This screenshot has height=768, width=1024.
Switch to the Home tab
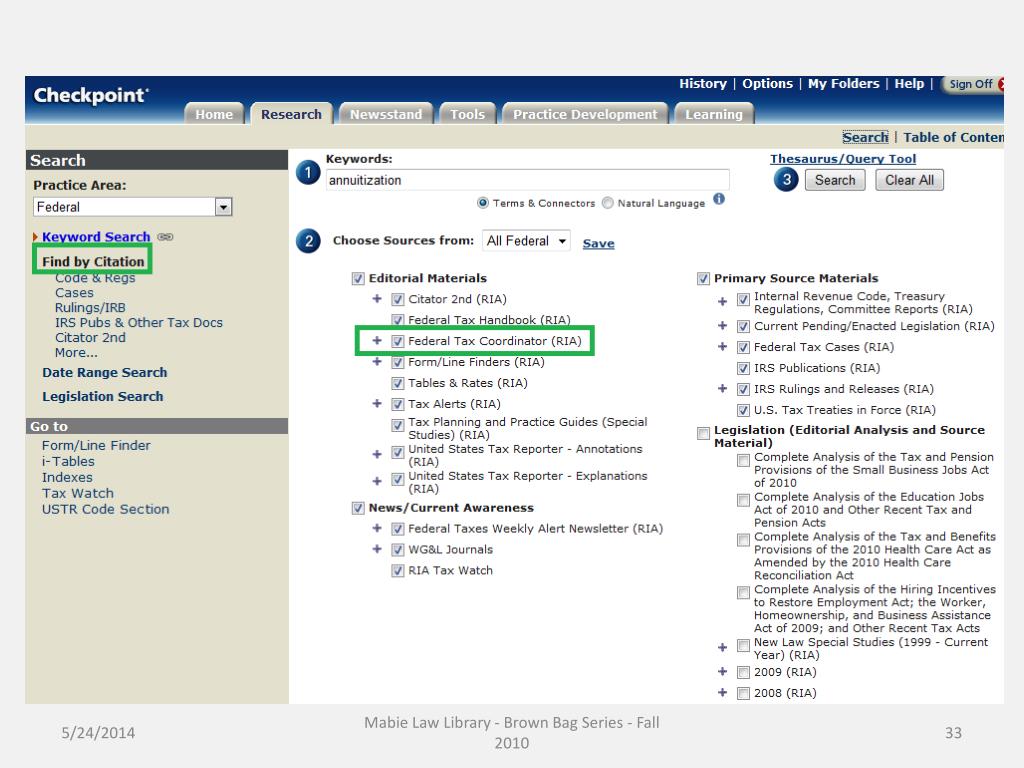tap(214, 114)
